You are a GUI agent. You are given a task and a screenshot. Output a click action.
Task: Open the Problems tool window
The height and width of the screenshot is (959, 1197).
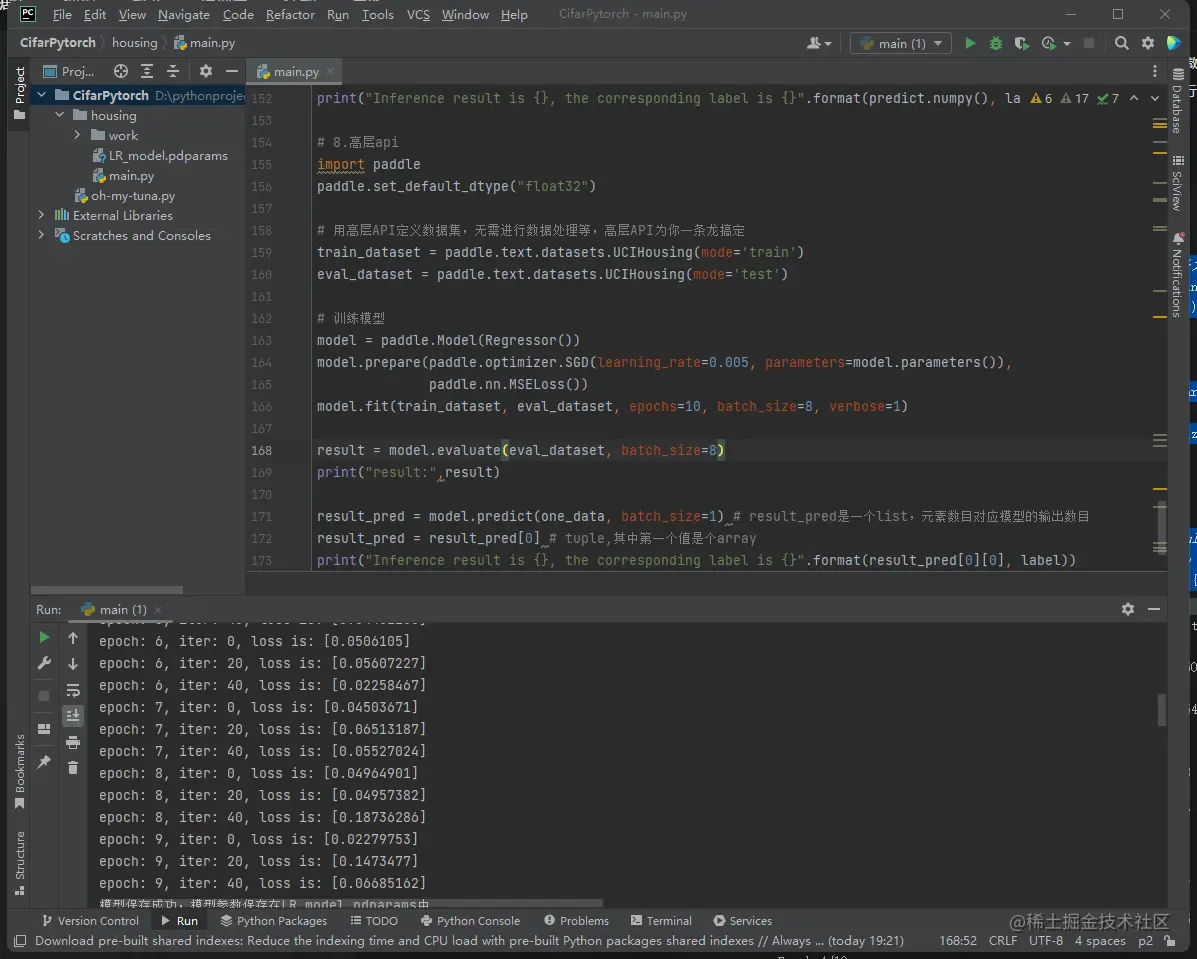(x=576, y=920)
